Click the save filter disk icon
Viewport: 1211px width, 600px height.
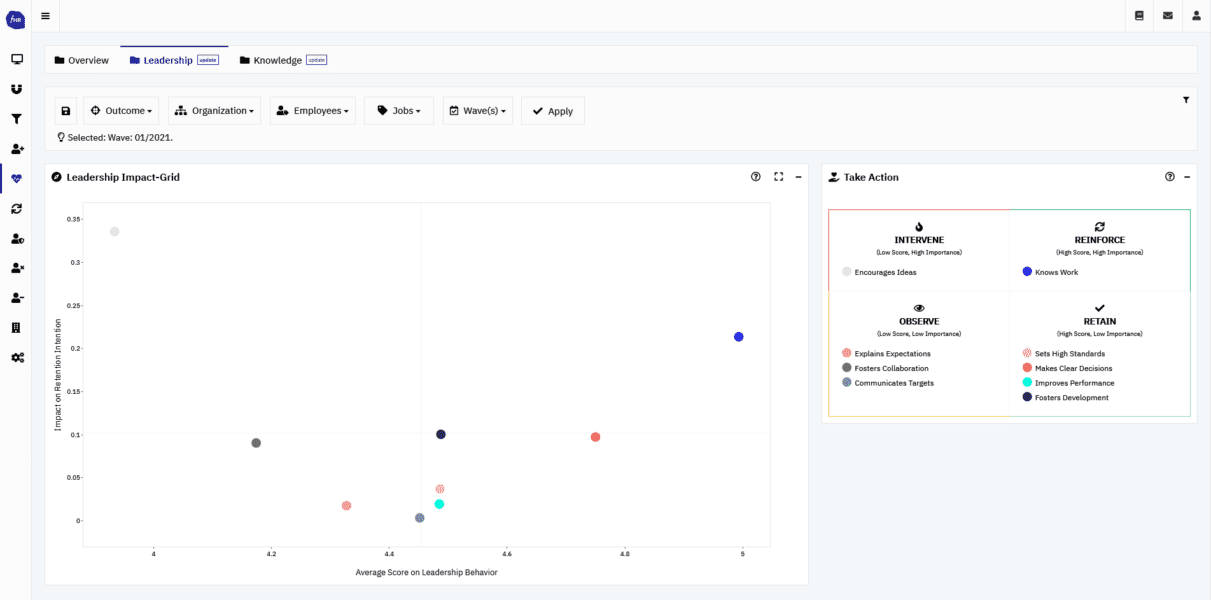click(65, 110)
